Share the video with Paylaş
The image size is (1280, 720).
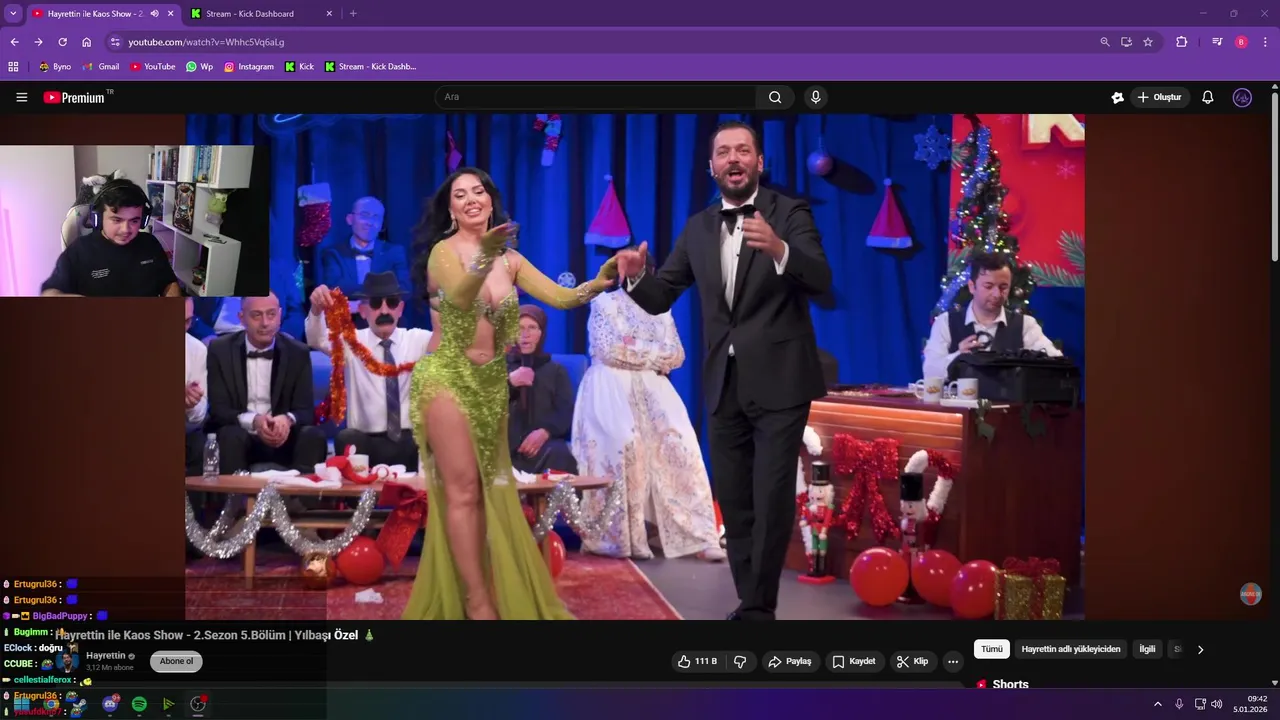789,661
